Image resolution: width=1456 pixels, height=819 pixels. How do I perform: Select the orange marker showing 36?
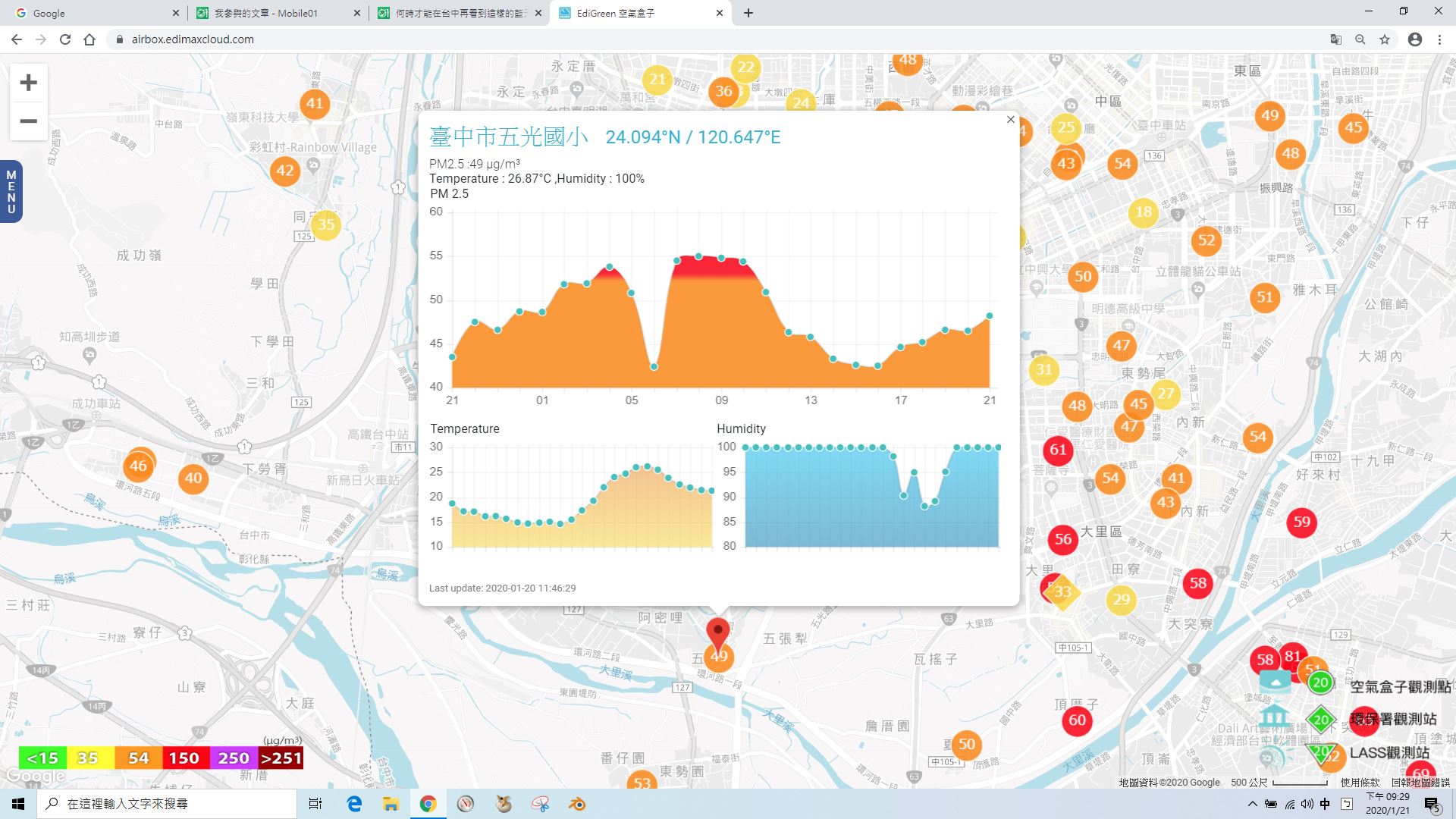(x=723, y=92)
